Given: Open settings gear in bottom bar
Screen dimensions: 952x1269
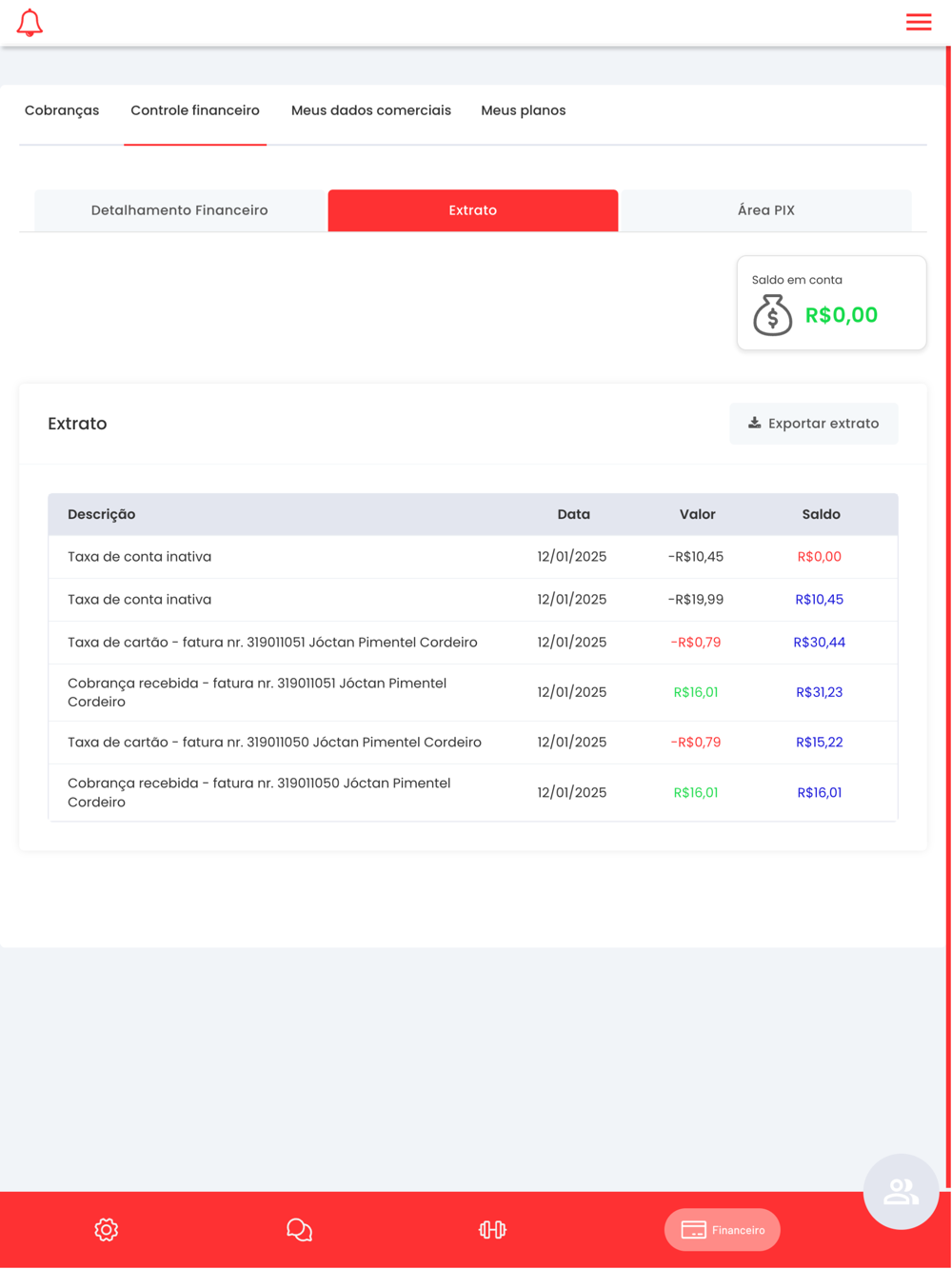Looking at the screenshot, I should [x=107, y=1230].
